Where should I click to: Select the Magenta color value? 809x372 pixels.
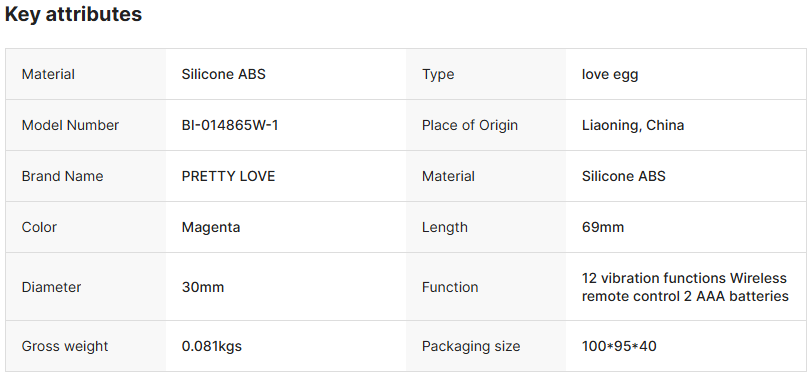(x=211, y=228)
